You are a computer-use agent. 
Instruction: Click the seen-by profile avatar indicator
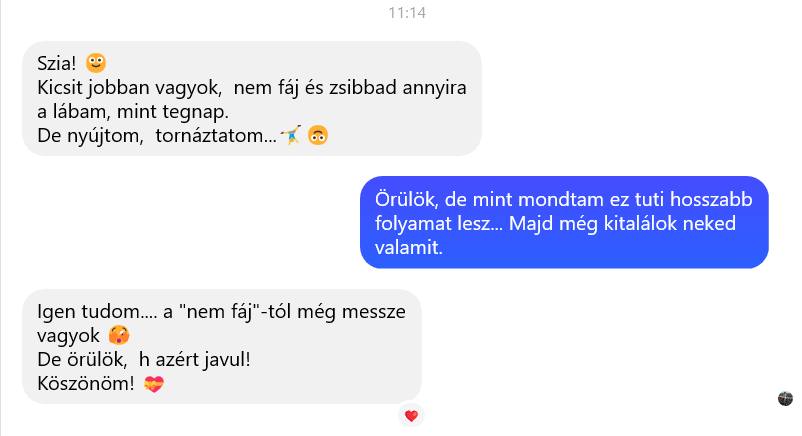click(785, 398)
